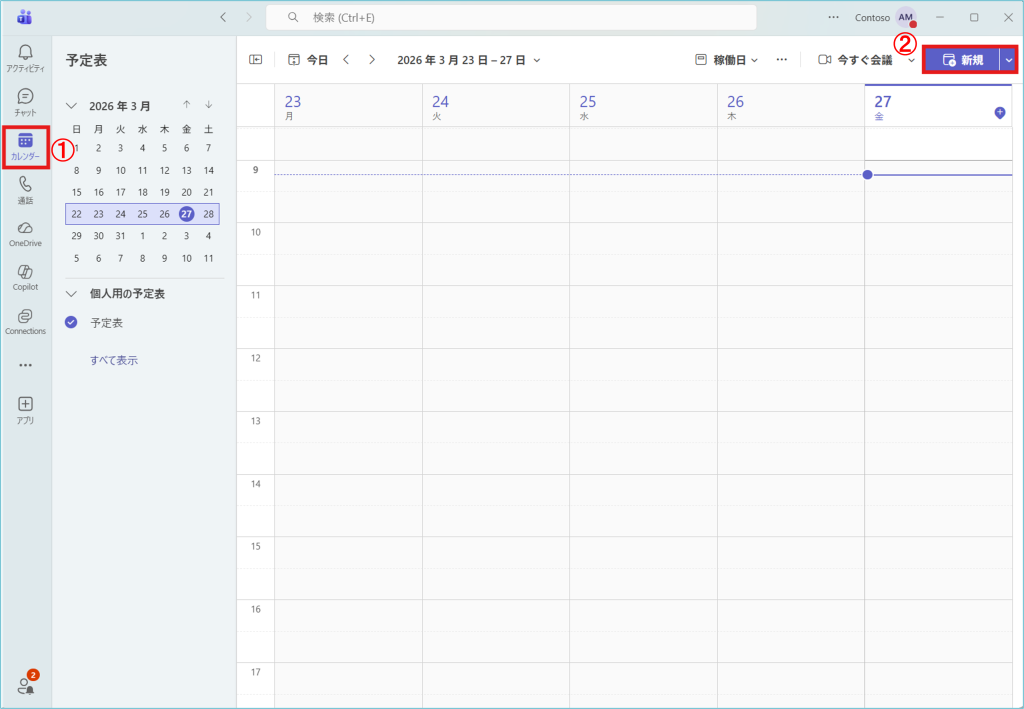Collapse the calendar side pane icon
The width and height of the screenshot is (1024, 709).
(x=256, y=60)
